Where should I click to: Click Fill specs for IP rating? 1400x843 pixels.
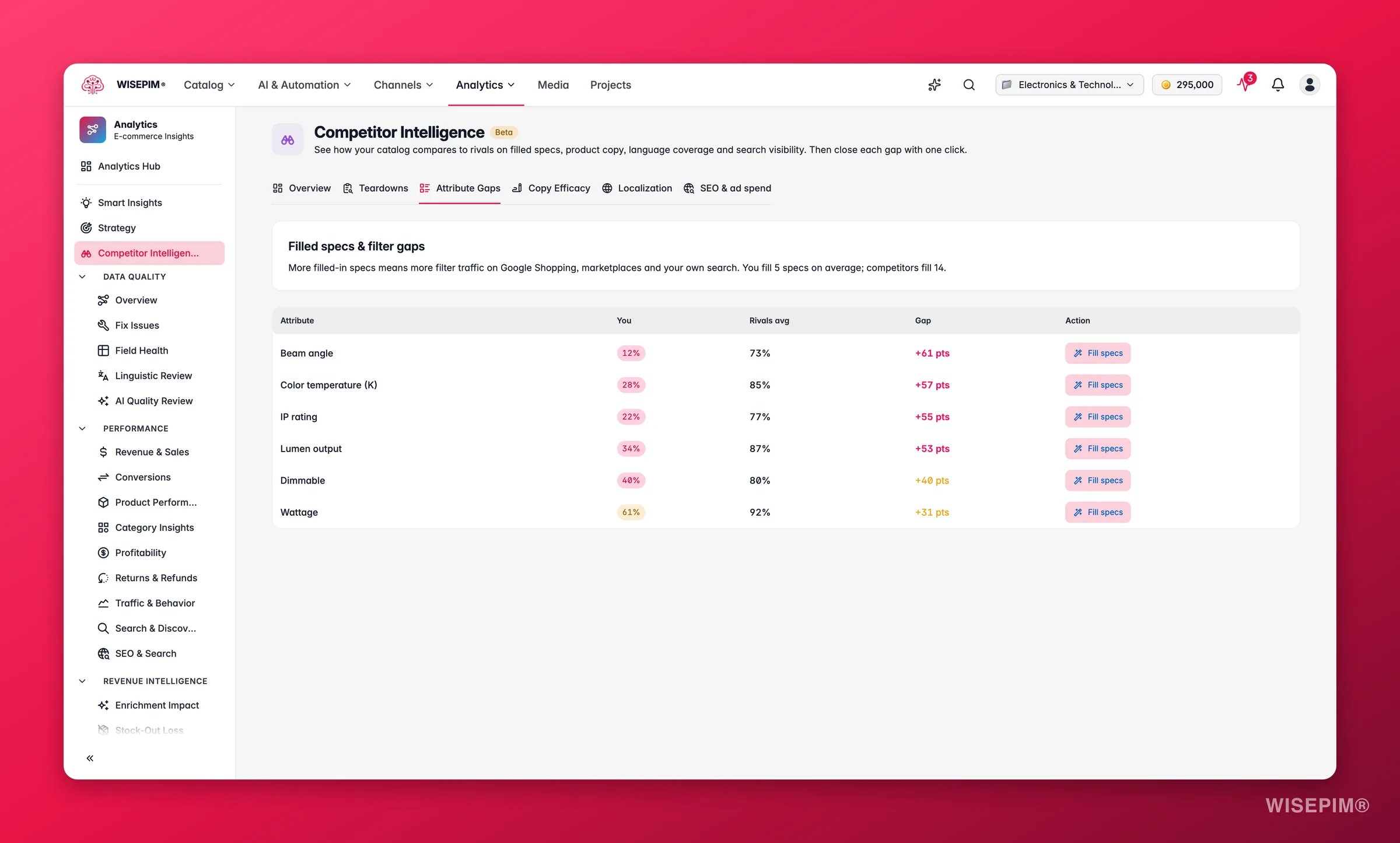[1098, 417]
